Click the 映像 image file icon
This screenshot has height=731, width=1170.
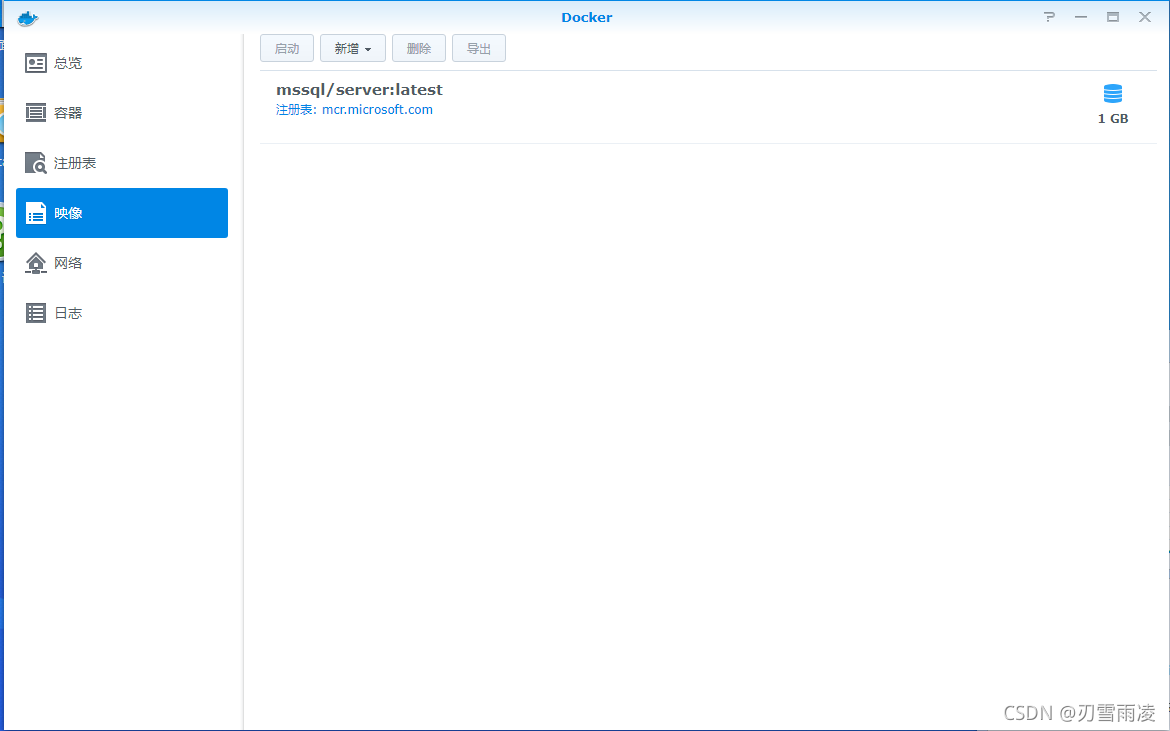(x=36, y=213)
